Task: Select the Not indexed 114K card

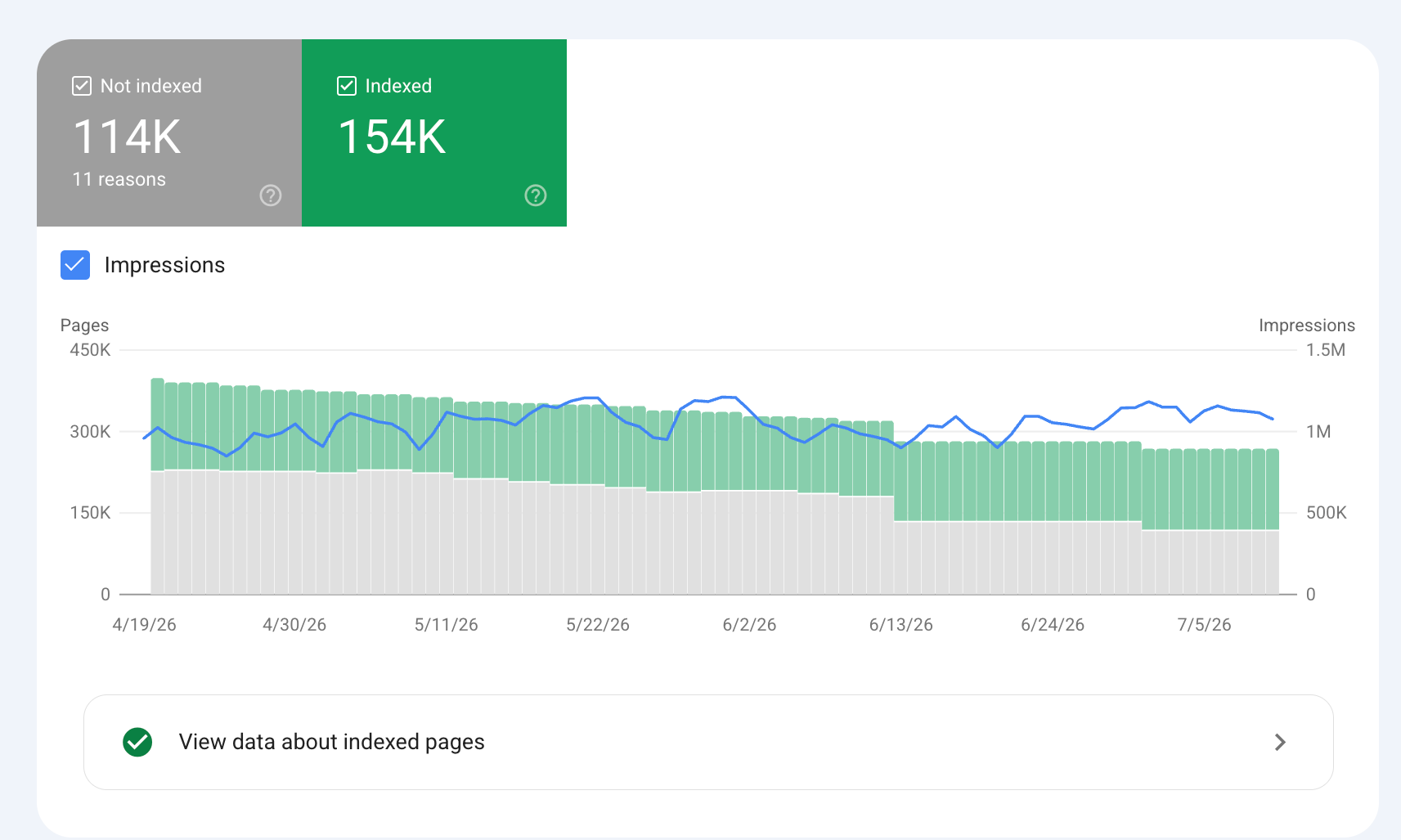Action: point(169,133)
